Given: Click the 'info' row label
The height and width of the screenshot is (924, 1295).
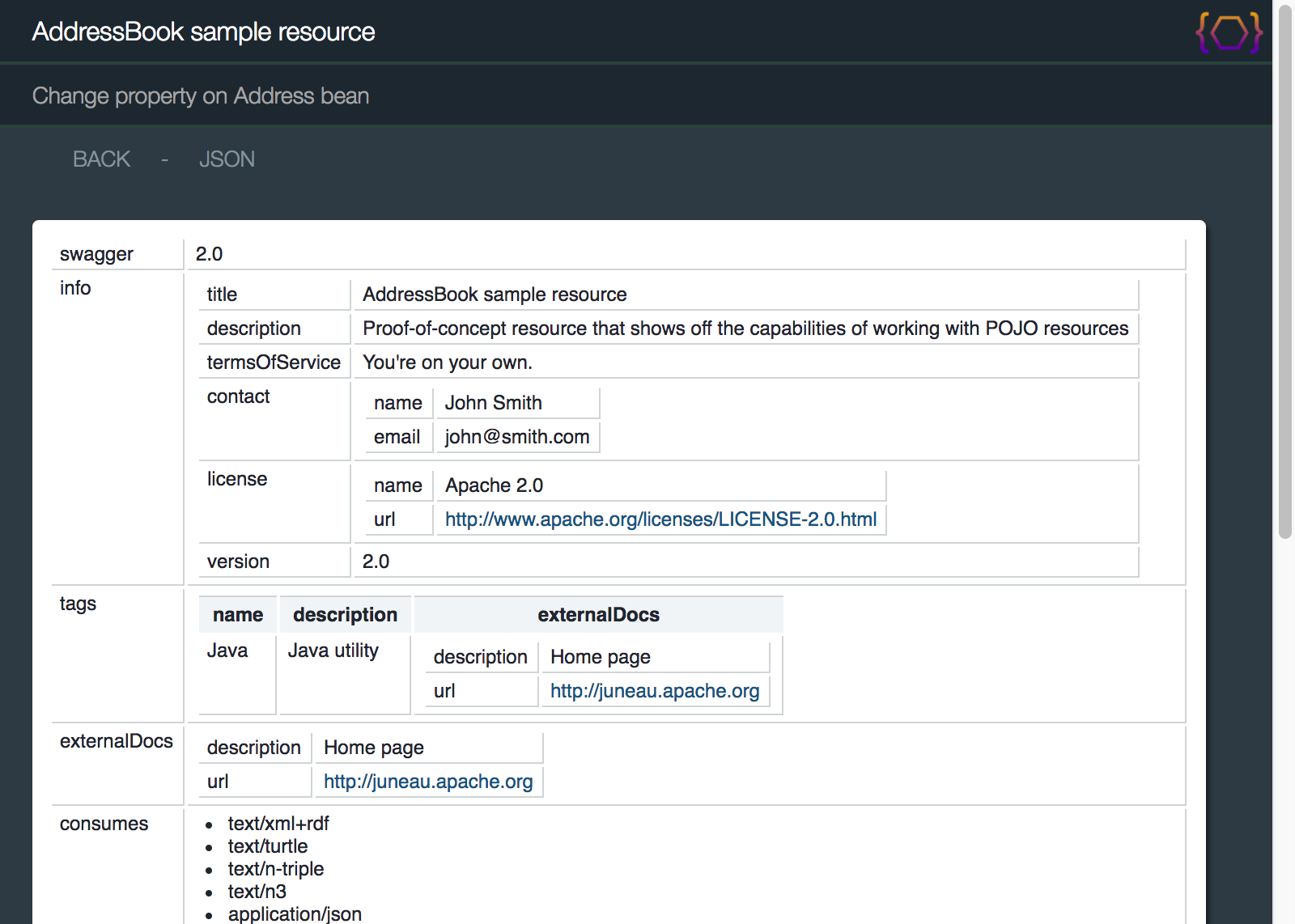Looking at the screenshot, I should [x=75, y=288].
